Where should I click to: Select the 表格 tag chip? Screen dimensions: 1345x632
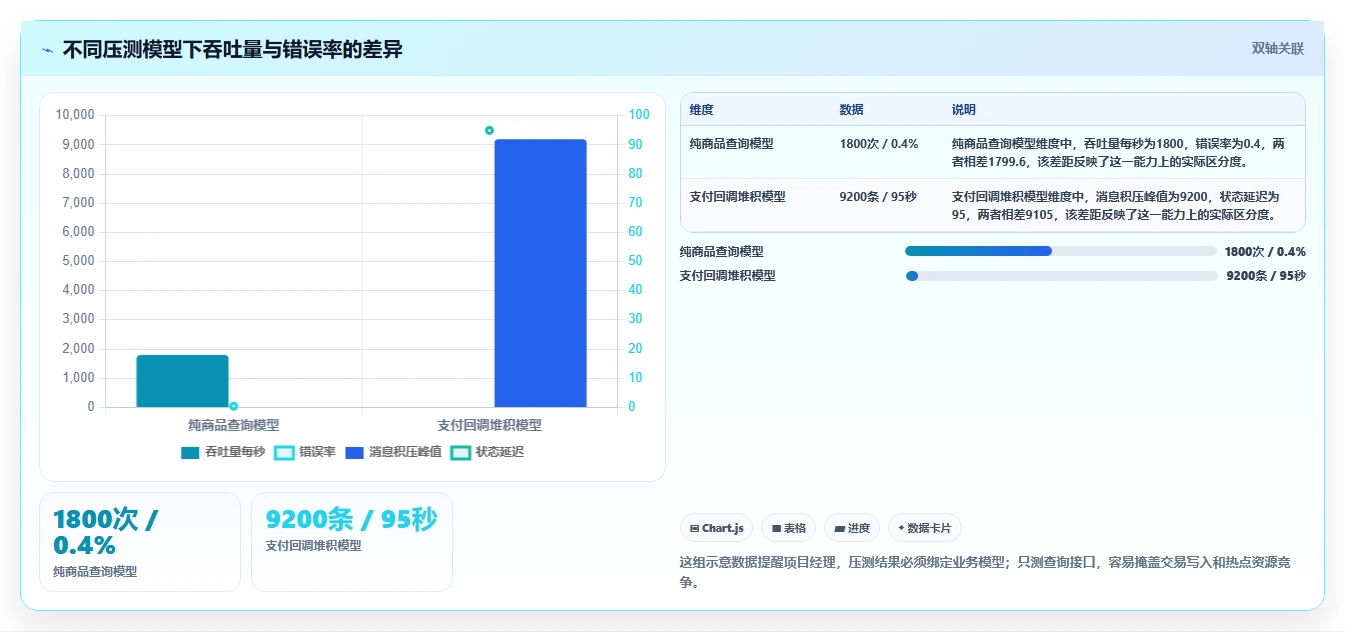pos(788,528)
